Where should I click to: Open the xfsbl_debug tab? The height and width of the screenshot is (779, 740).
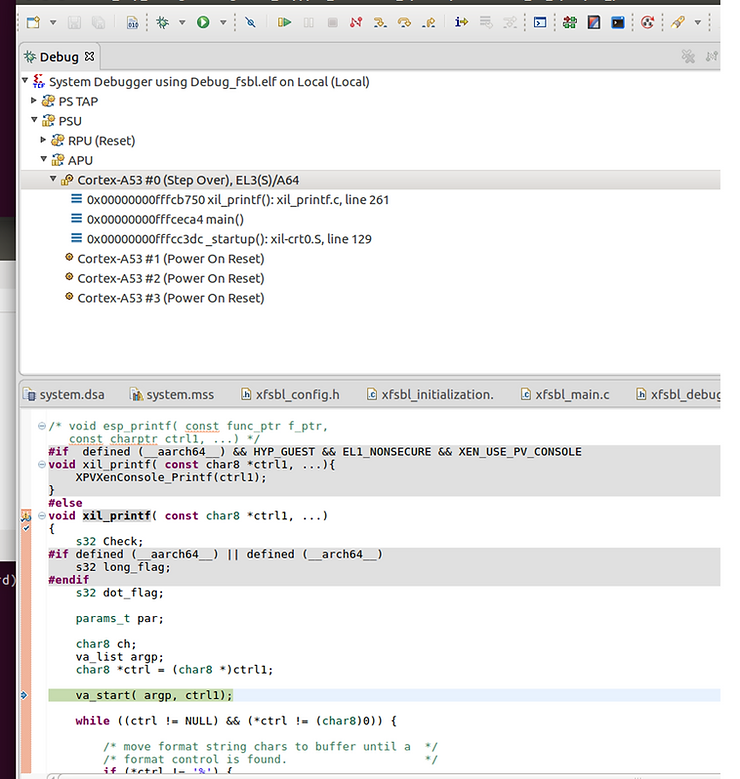pyautogui.click(x=678, y=394)
